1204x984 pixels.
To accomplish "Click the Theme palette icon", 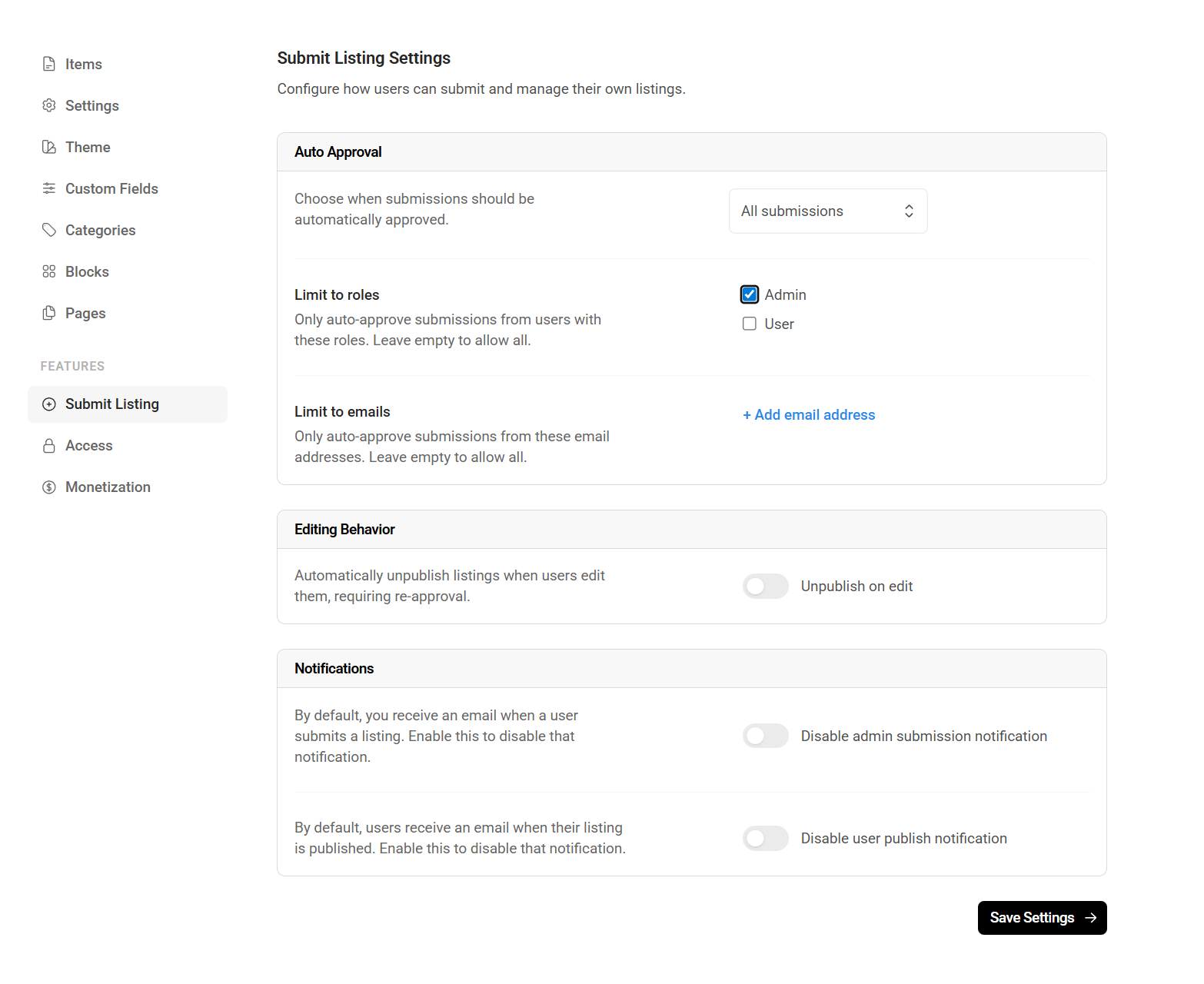I will click(x=49, y=147).
